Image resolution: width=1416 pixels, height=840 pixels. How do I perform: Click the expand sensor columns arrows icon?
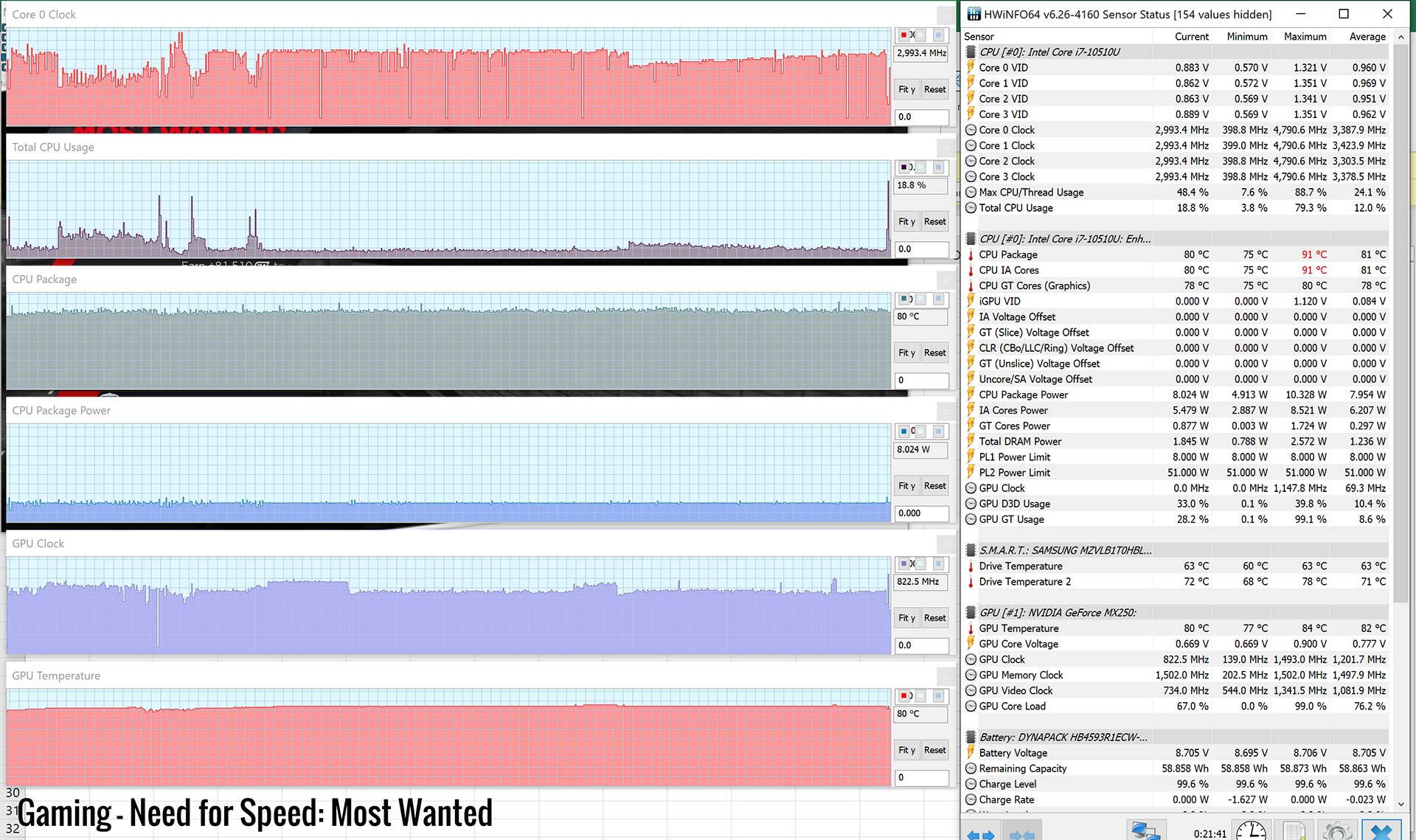(982, 835)
